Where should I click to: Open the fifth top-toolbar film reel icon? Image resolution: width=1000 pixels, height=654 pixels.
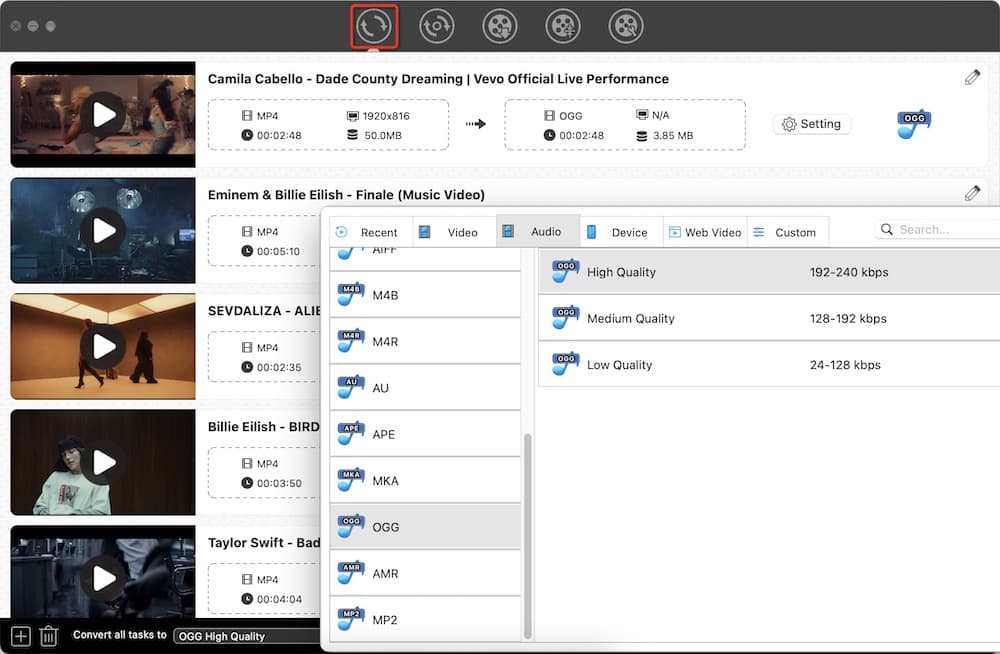coord(626,26)
